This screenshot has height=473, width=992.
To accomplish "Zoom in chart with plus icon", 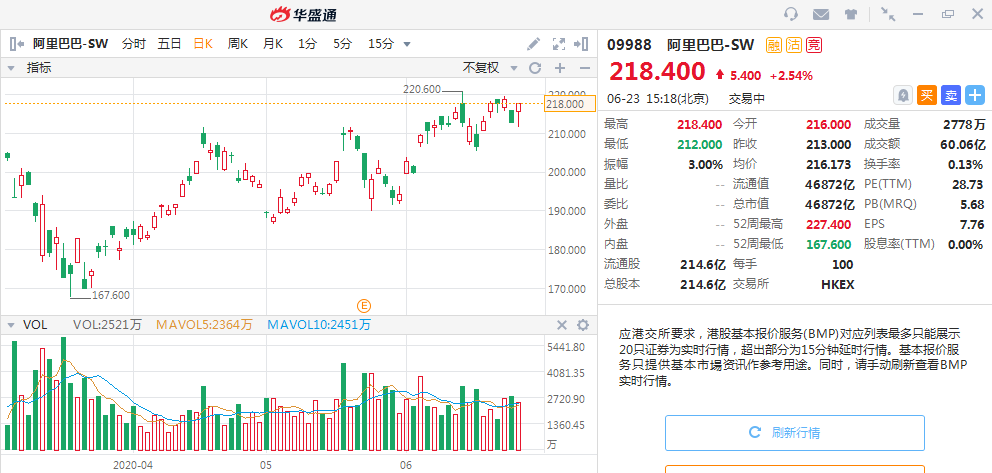I will coord(560,68).
